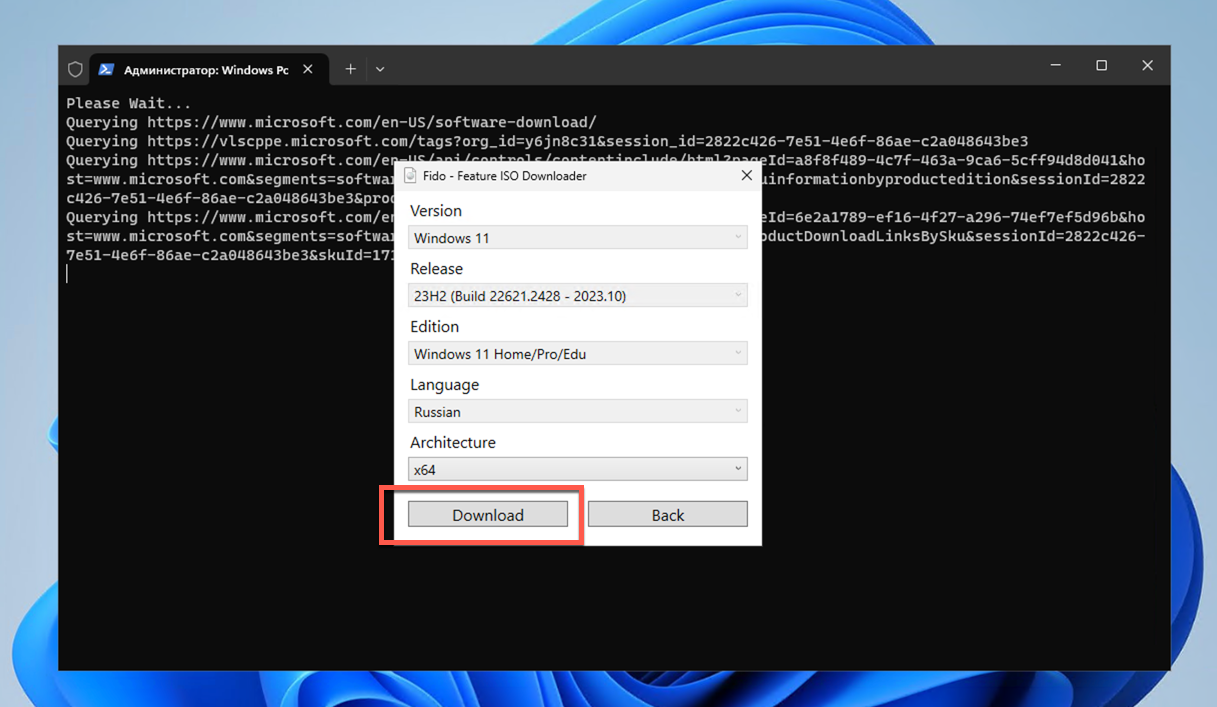The image size is (1217, 707).
Task: Close the PowerShell terminal tab
Action: (x=308, y=69)
